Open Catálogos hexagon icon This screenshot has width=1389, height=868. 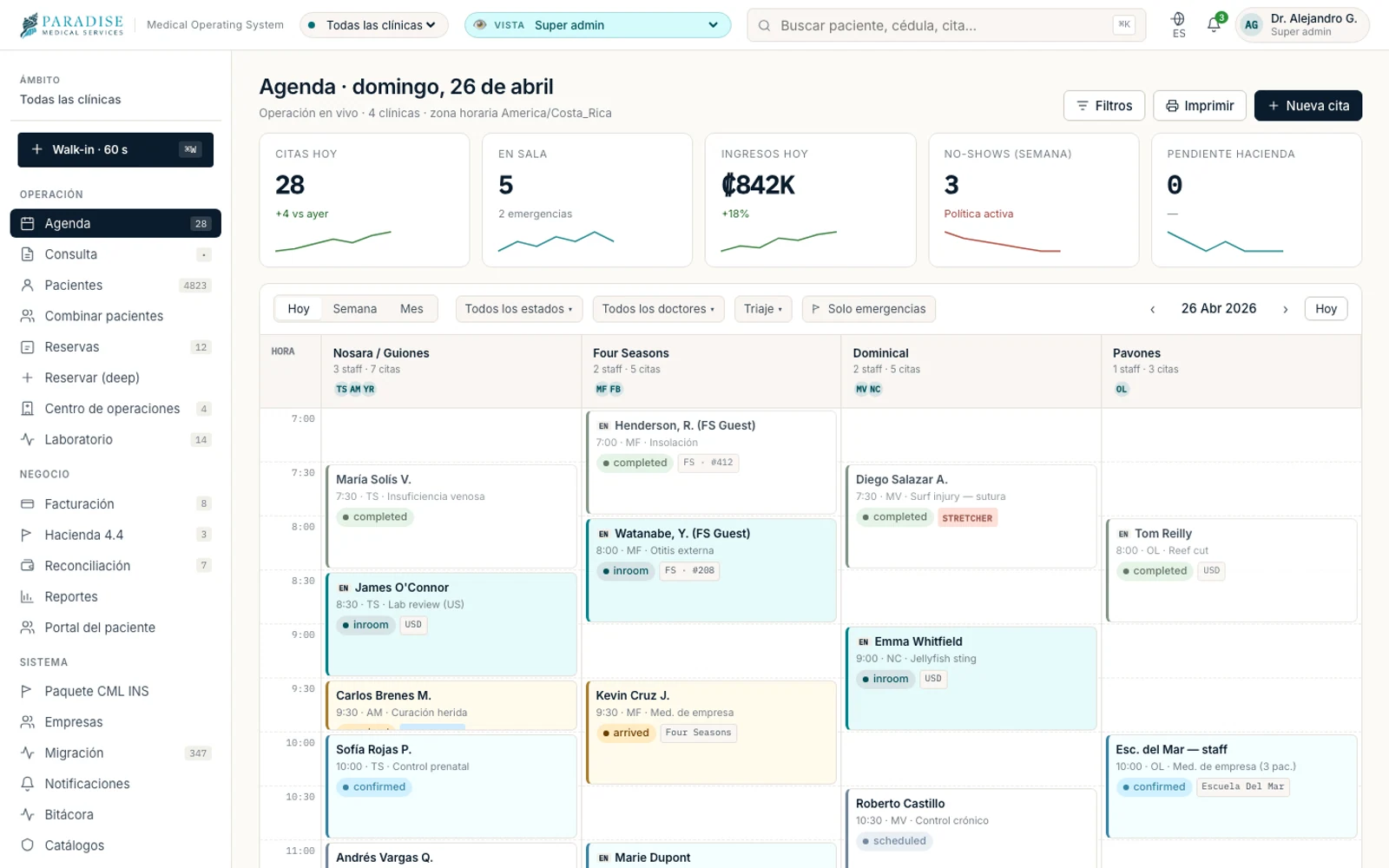[x=27, y=845]
